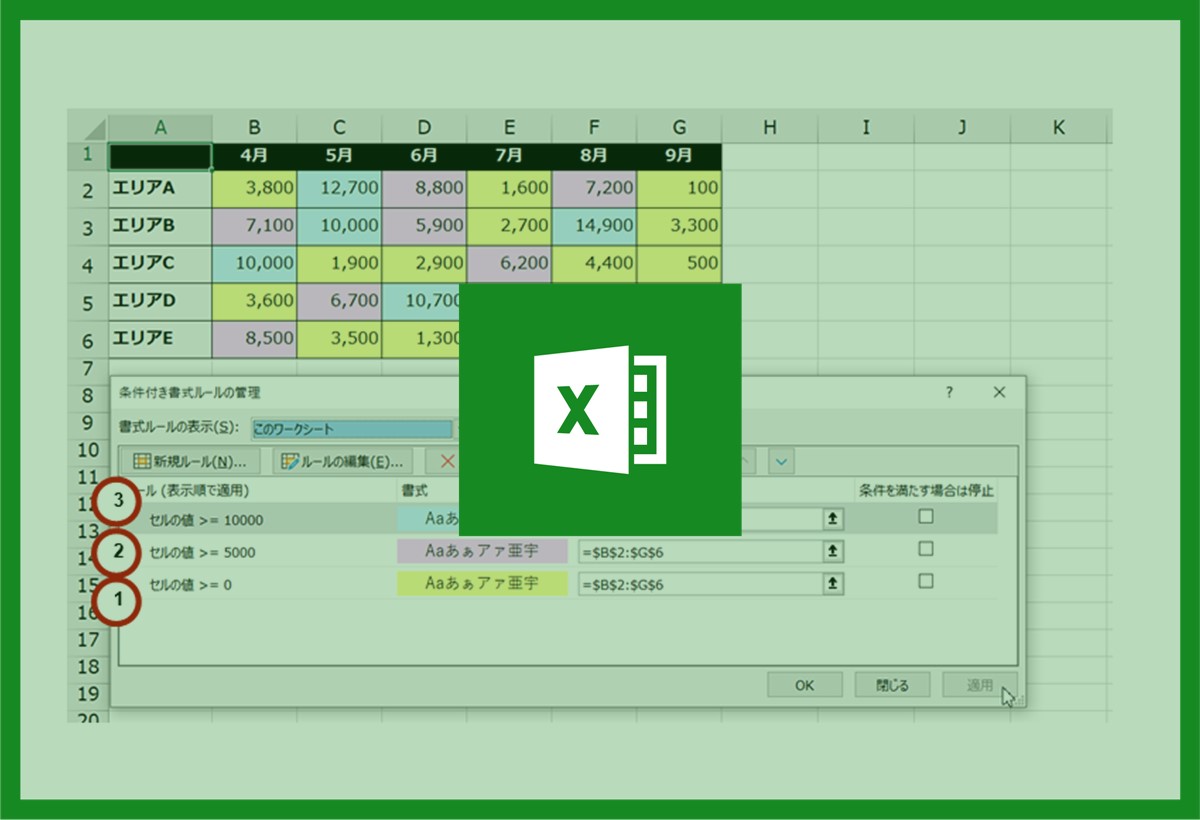The image size is (1200, 820).
Task: Check stop-if-true box for >= 5000 rule
Action: tap(926, 549)
